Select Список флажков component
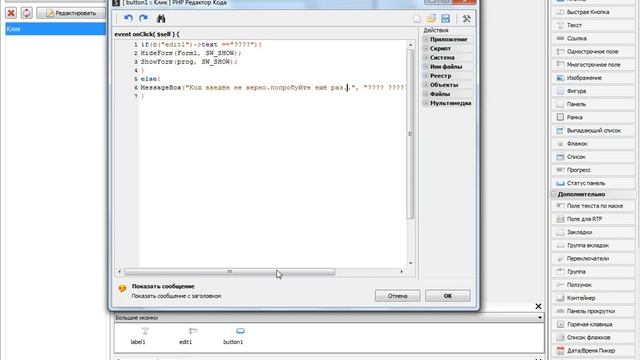Screen dimensions: 640x360 (x=593, y=337)
